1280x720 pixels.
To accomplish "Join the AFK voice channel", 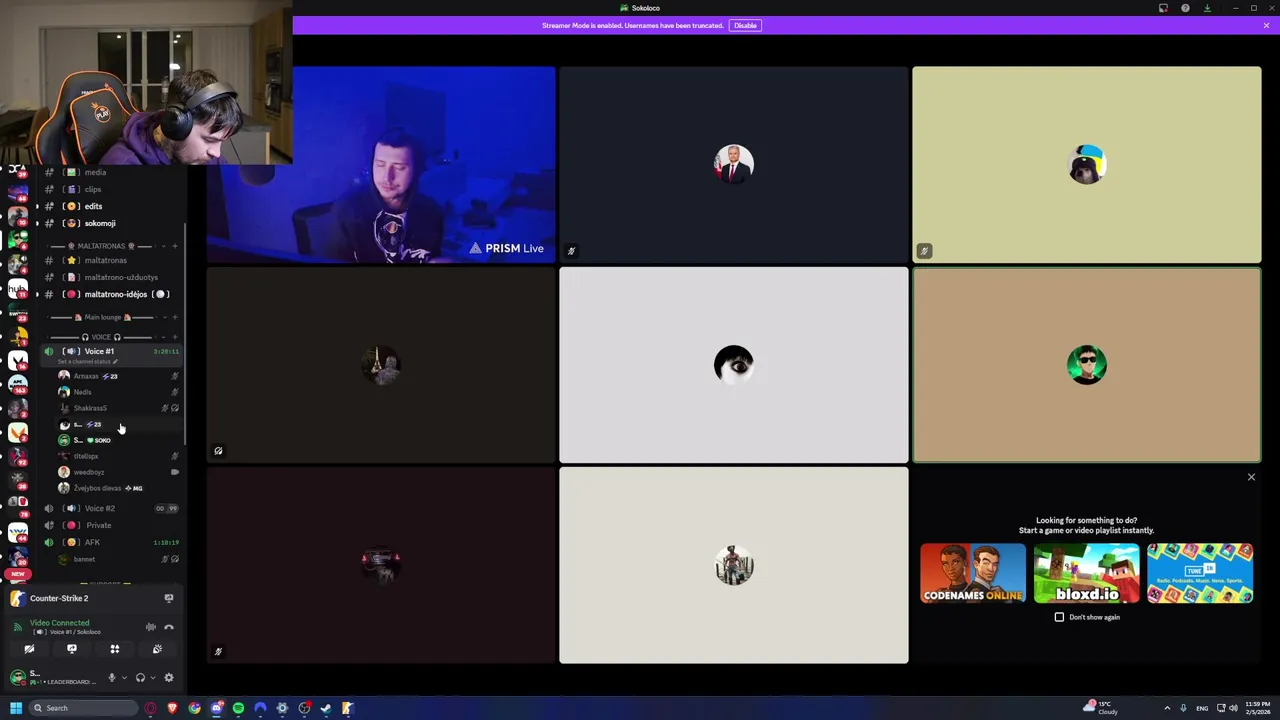I will (110, 542).
